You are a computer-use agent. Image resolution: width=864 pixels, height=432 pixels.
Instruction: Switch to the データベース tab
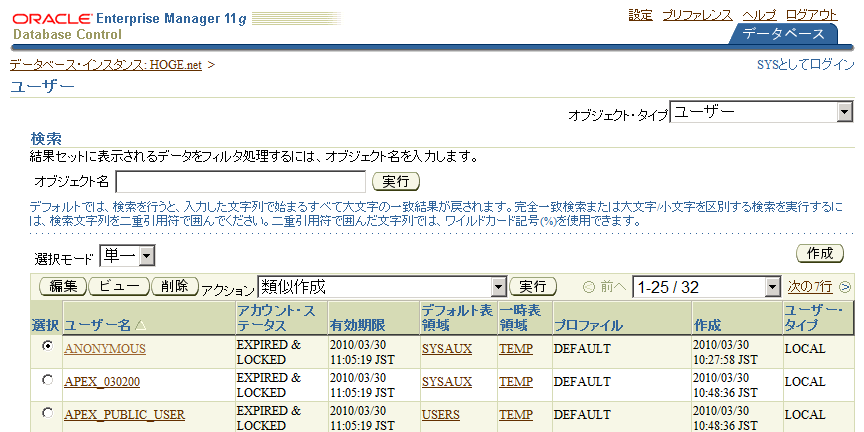pyautogui.click(x=783, y=34)
